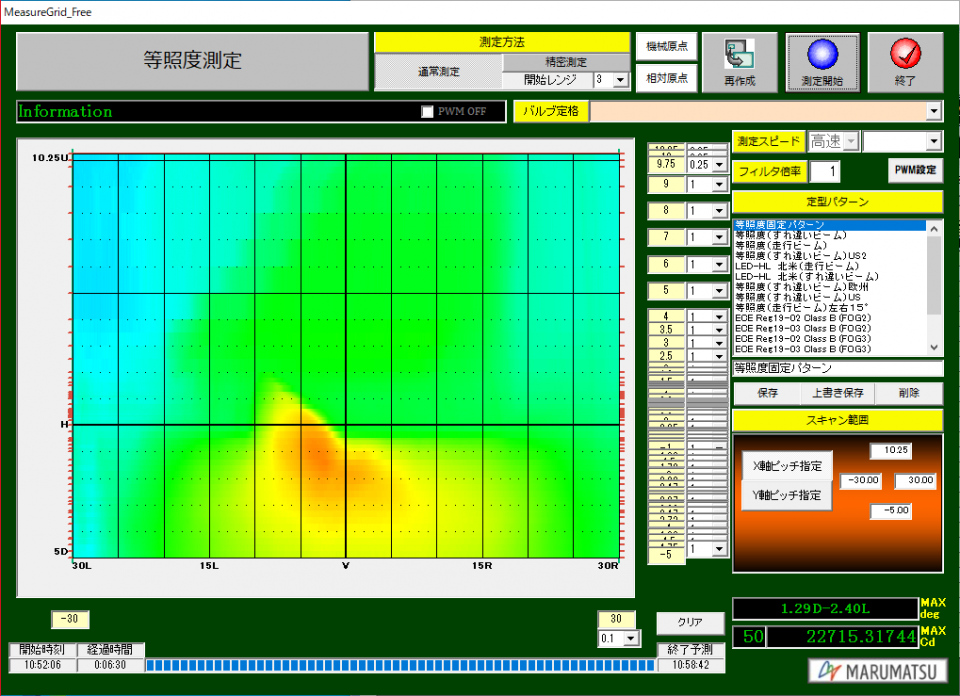Click the 終了 red checkmark exit button
The height and width of the screenshot is (696, 960).
pyautogui.click(x=905, y=62)
